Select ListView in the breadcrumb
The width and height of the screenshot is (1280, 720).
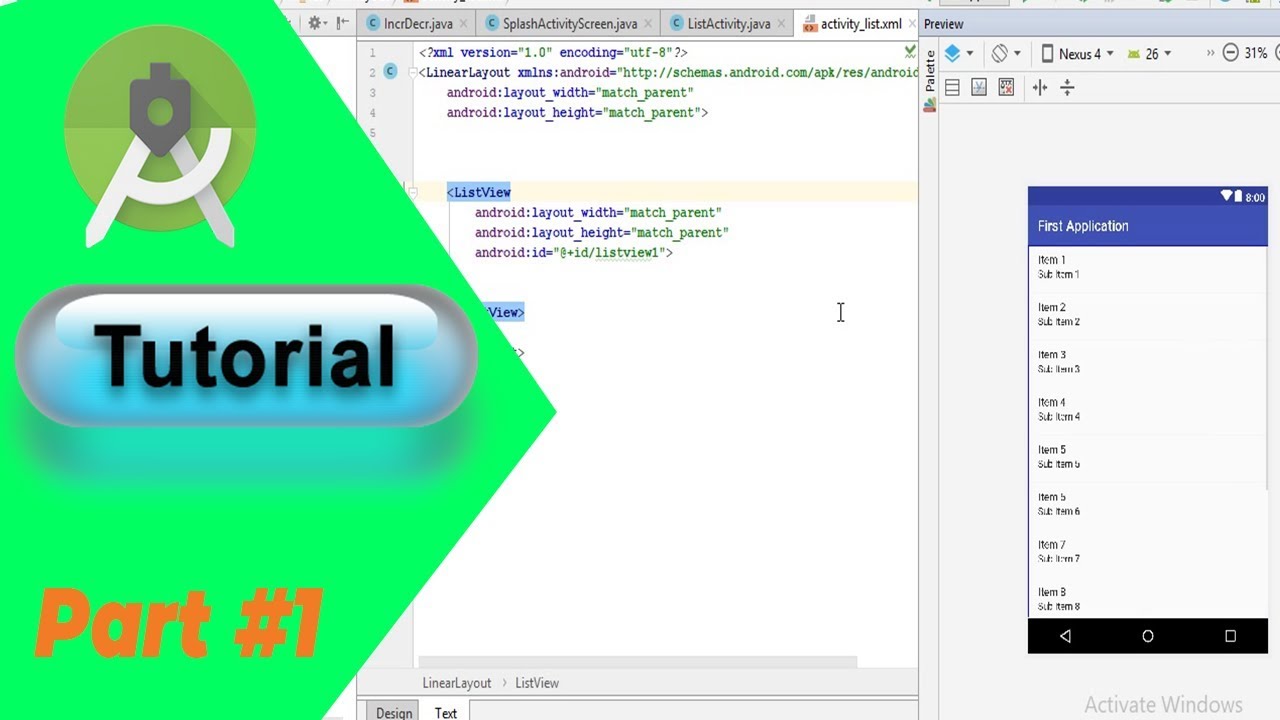(537, 683)
